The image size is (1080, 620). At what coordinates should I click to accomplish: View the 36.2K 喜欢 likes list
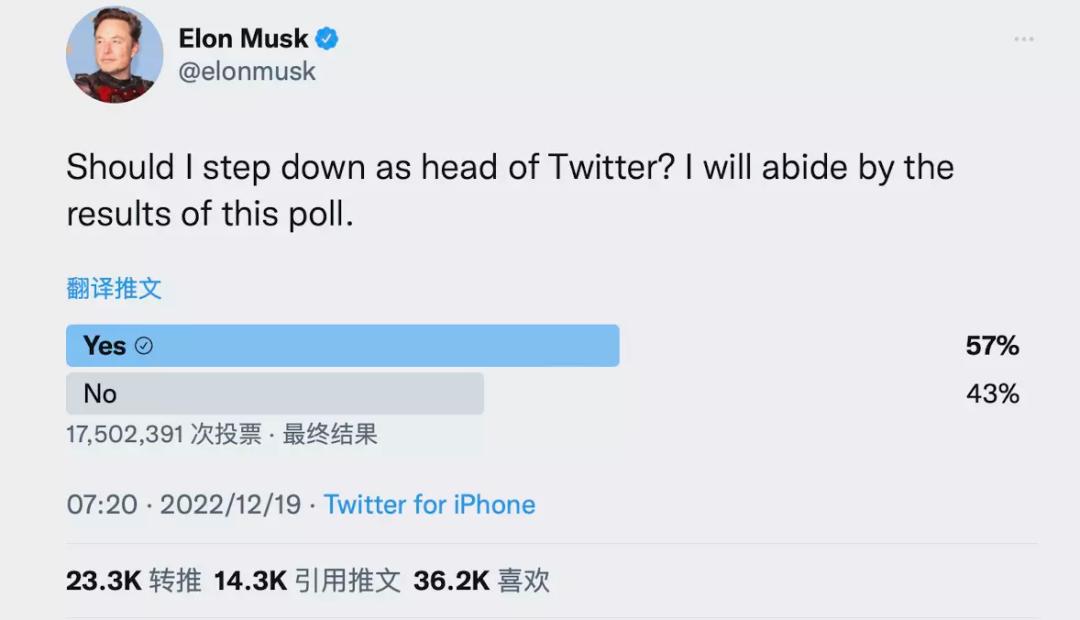click(x=481, y=581)
